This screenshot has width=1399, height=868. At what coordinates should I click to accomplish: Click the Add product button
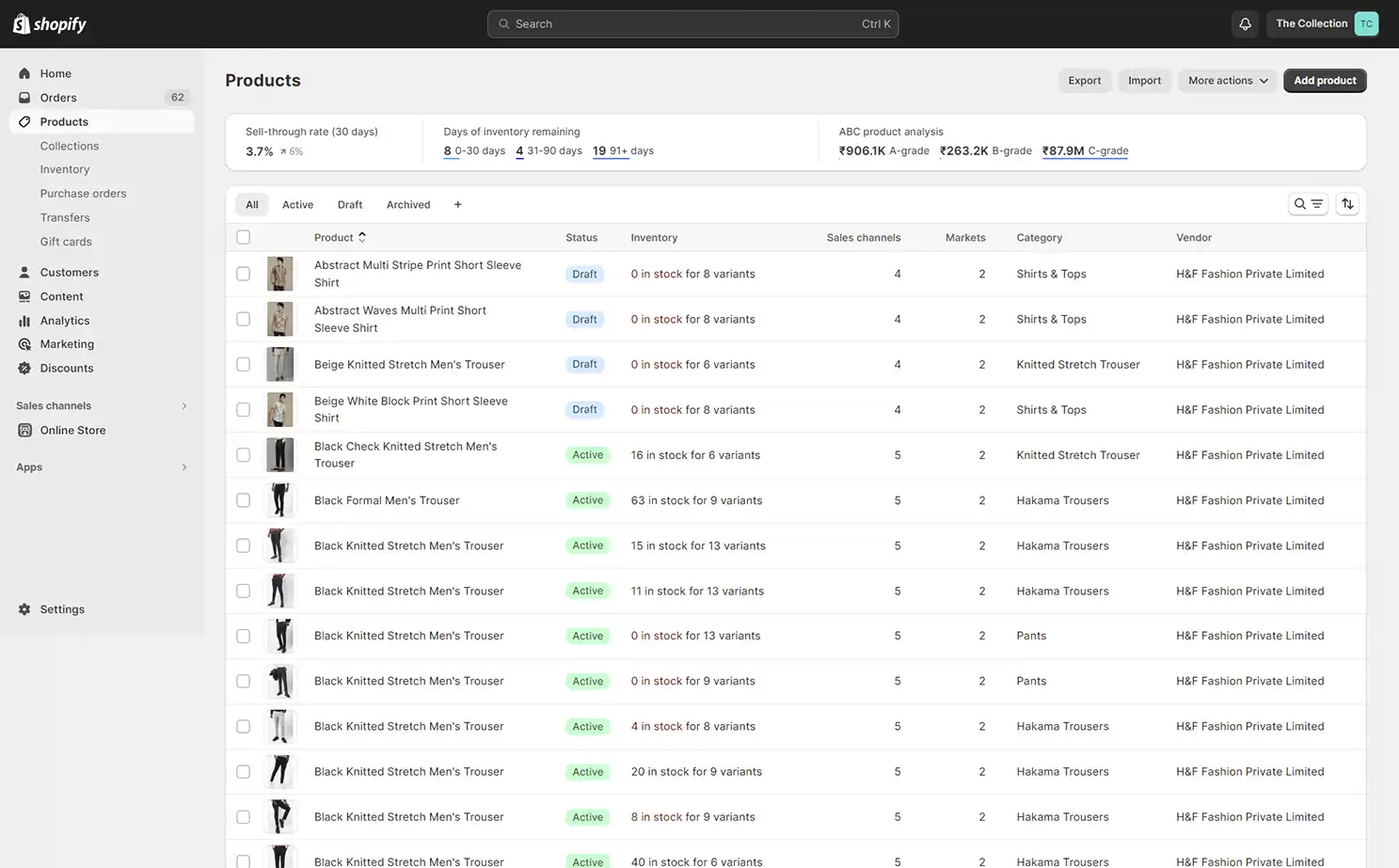[x=1325, y=80]
